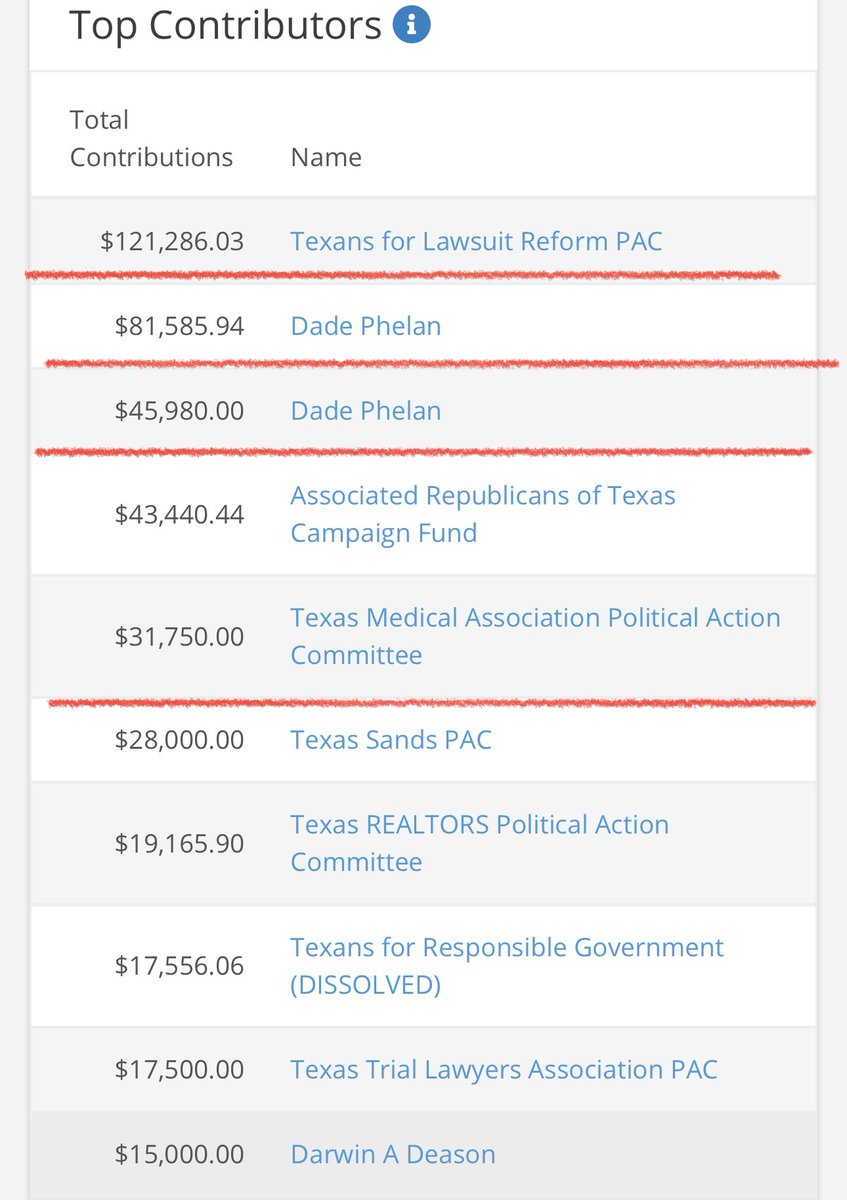View Texans for Responsible Government (DISSOLVED)

coord(507,966)
